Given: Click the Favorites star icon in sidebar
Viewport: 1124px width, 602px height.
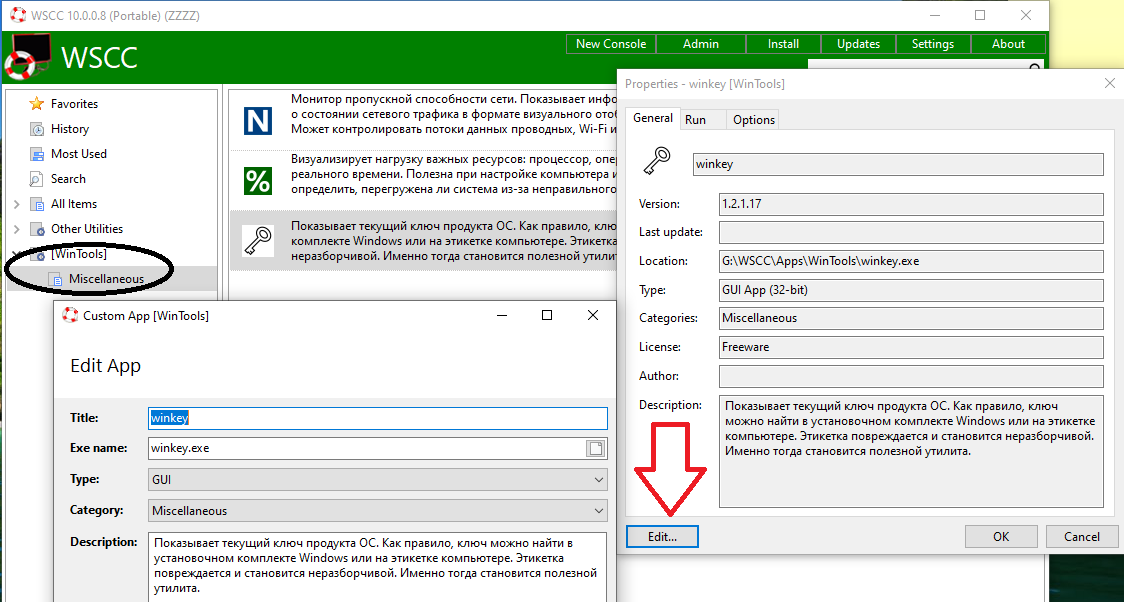Looking at the screenshot, I should tap(37, 104).
